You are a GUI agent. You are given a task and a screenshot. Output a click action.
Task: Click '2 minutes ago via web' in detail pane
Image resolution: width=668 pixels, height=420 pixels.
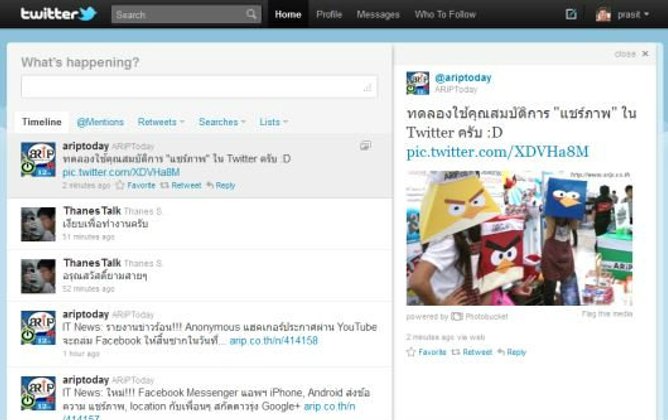coord(446,337)
